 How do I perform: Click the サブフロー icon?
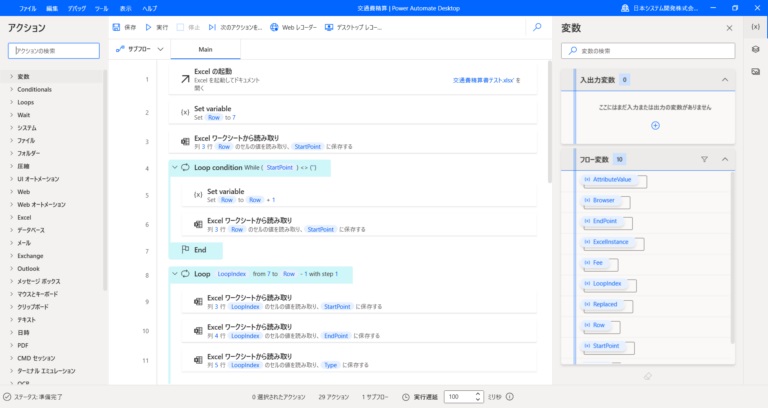(120, 49)
